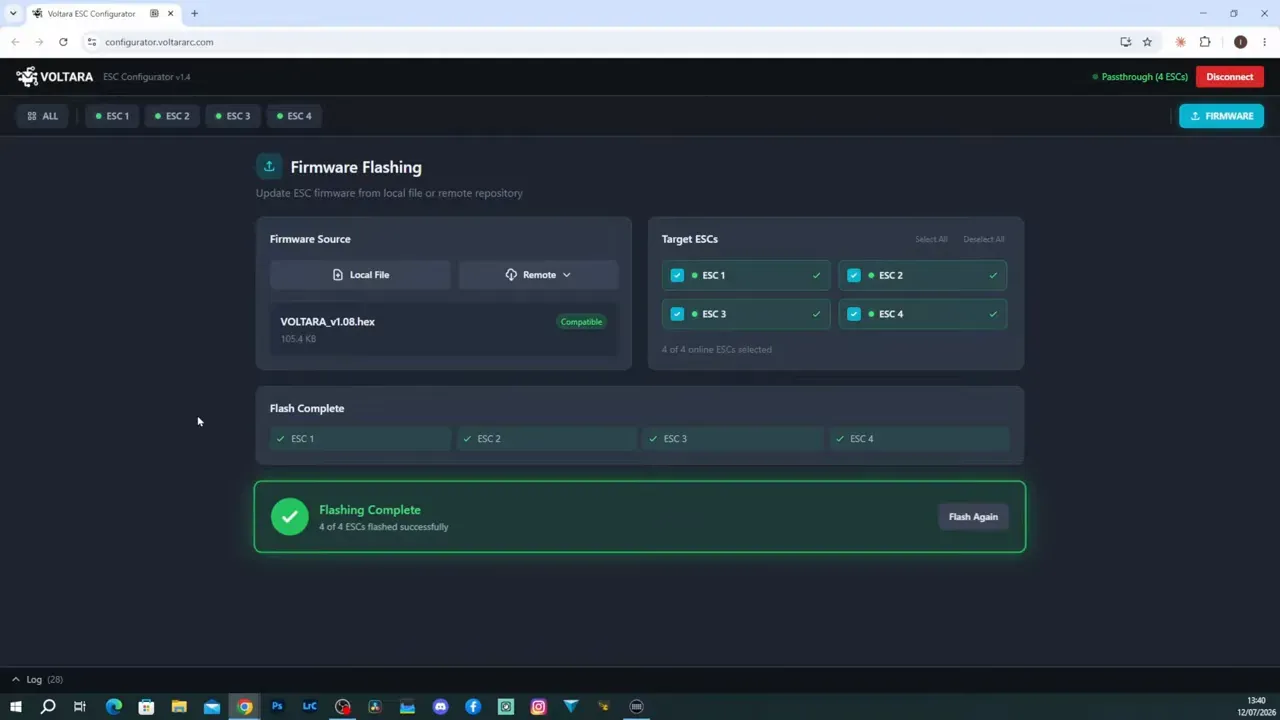Open File Explorer from the taskbar

coord(179,707)
